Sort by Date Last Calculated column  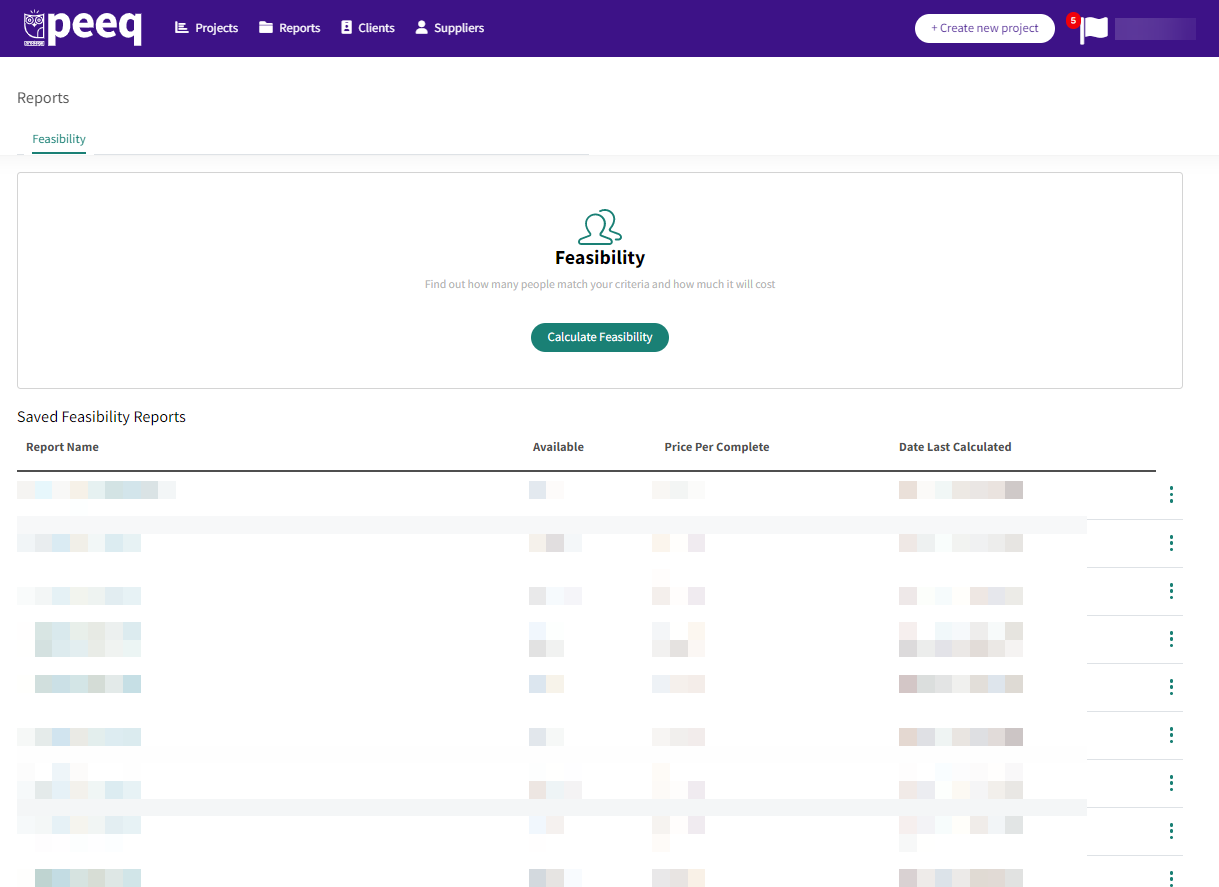coord(955,447)
